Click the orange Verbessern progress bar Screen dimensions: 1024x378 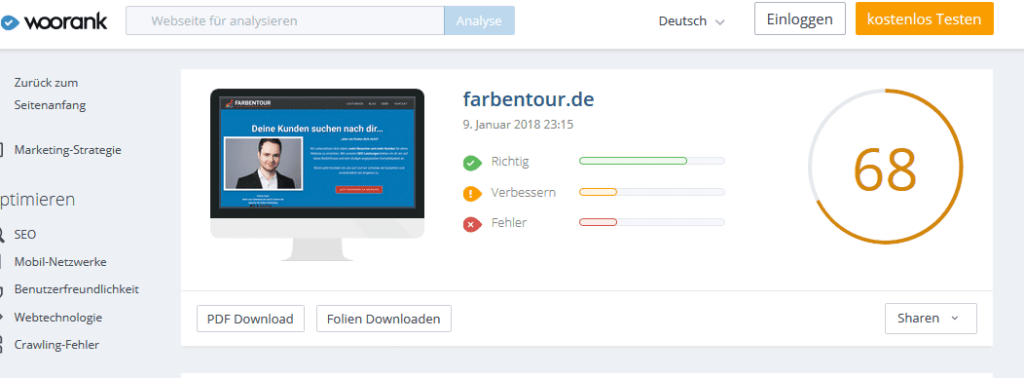tap(652, 192)
